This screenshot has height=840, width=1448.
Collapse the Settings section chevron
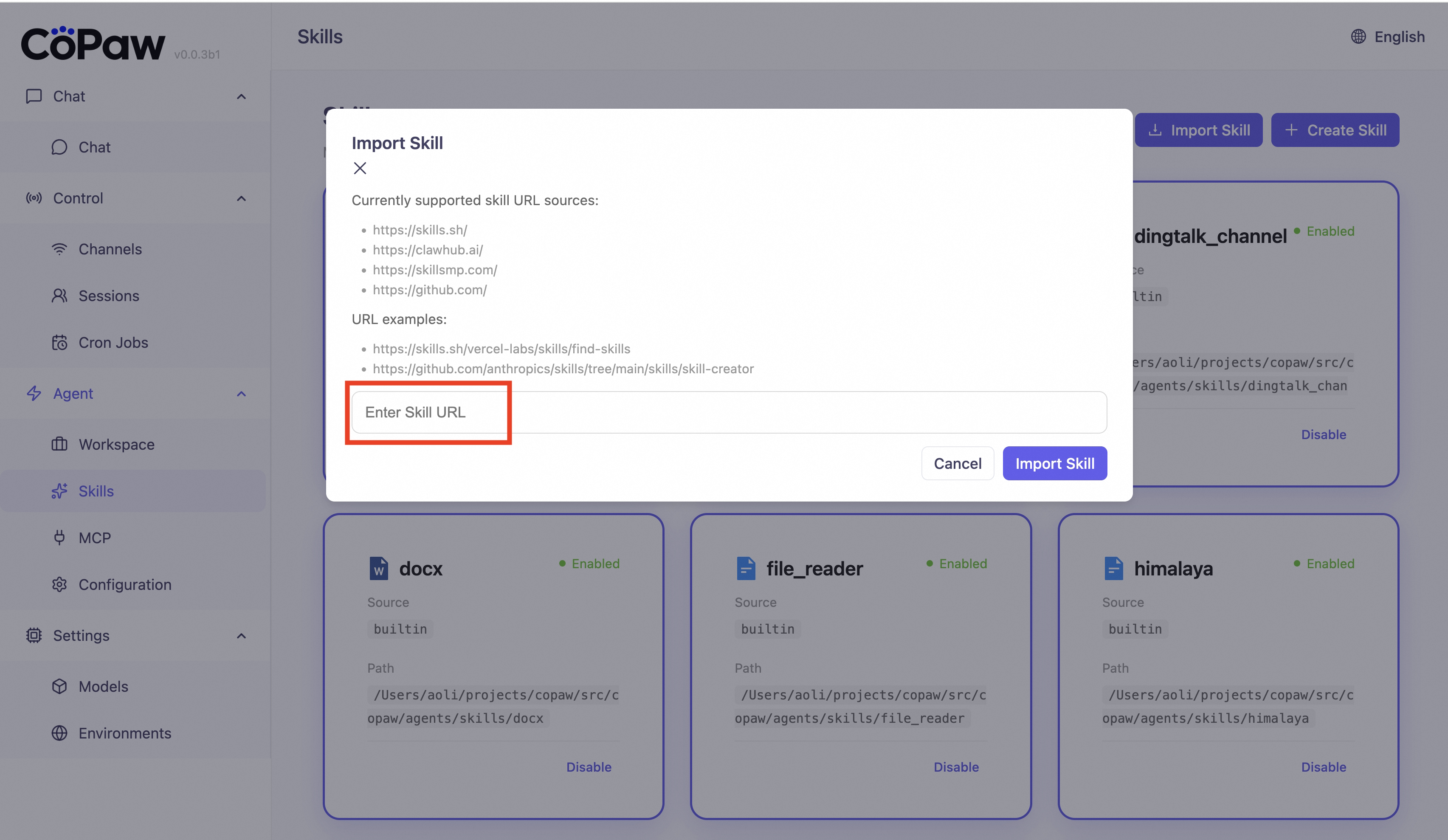click(241, 635)
